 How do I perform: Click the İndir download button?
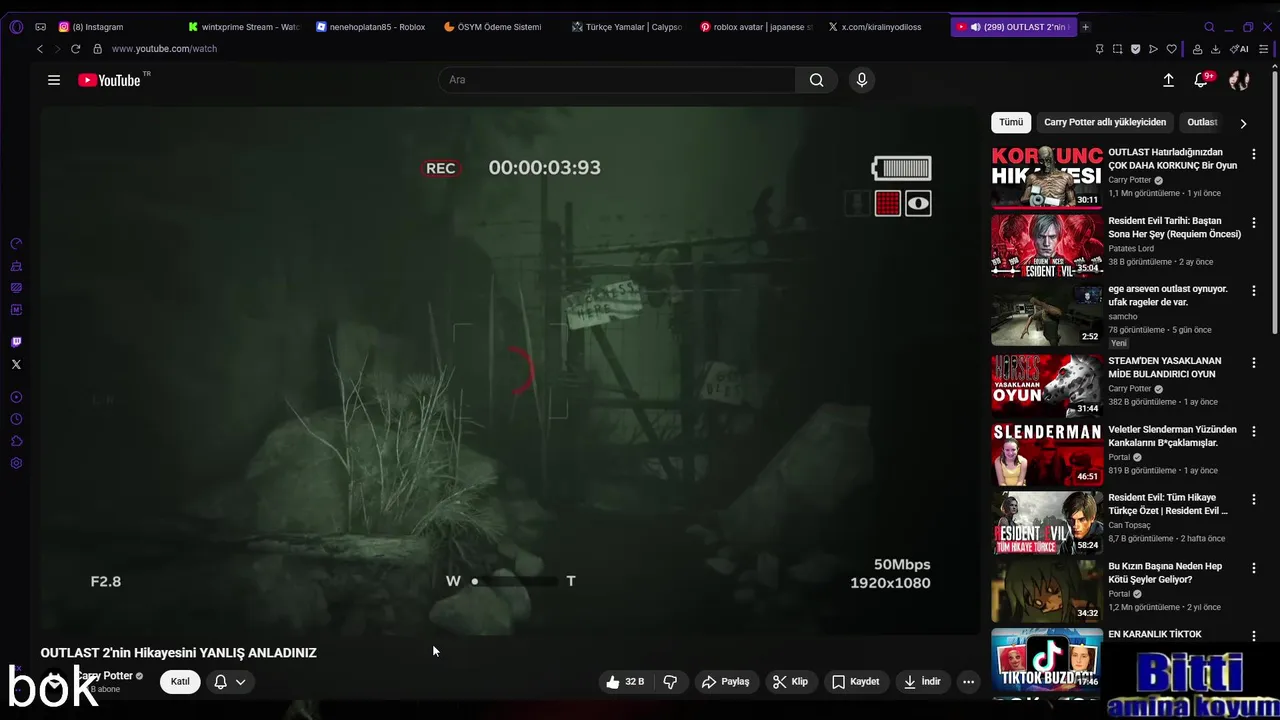[x=922, y=682]
